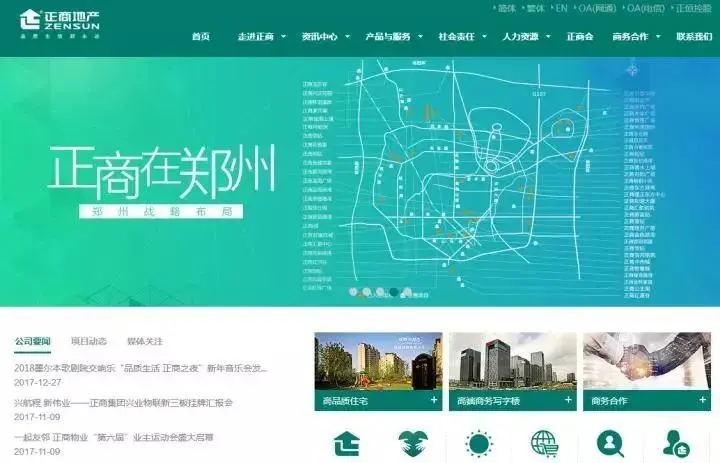Click the person with house badge icon
The height and width of the screenshot is (463, 720).
tap(676, 444)
